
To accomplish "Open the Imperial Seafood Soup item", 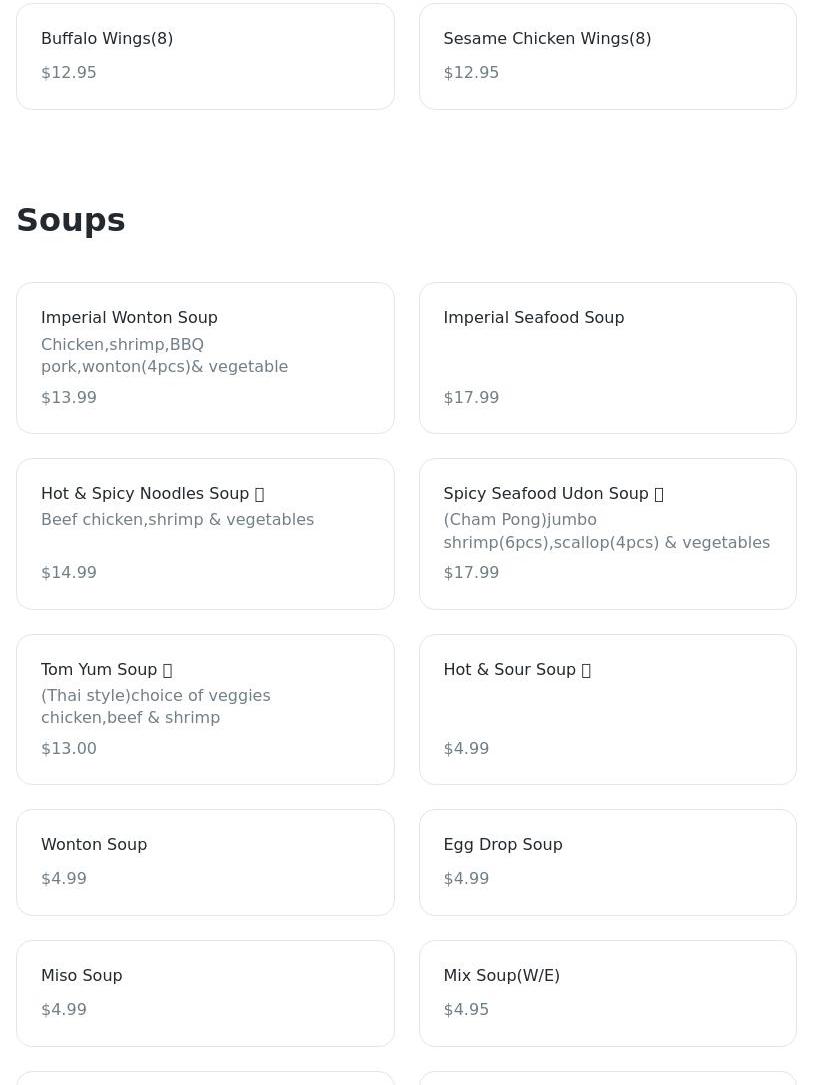I will 607,357.
